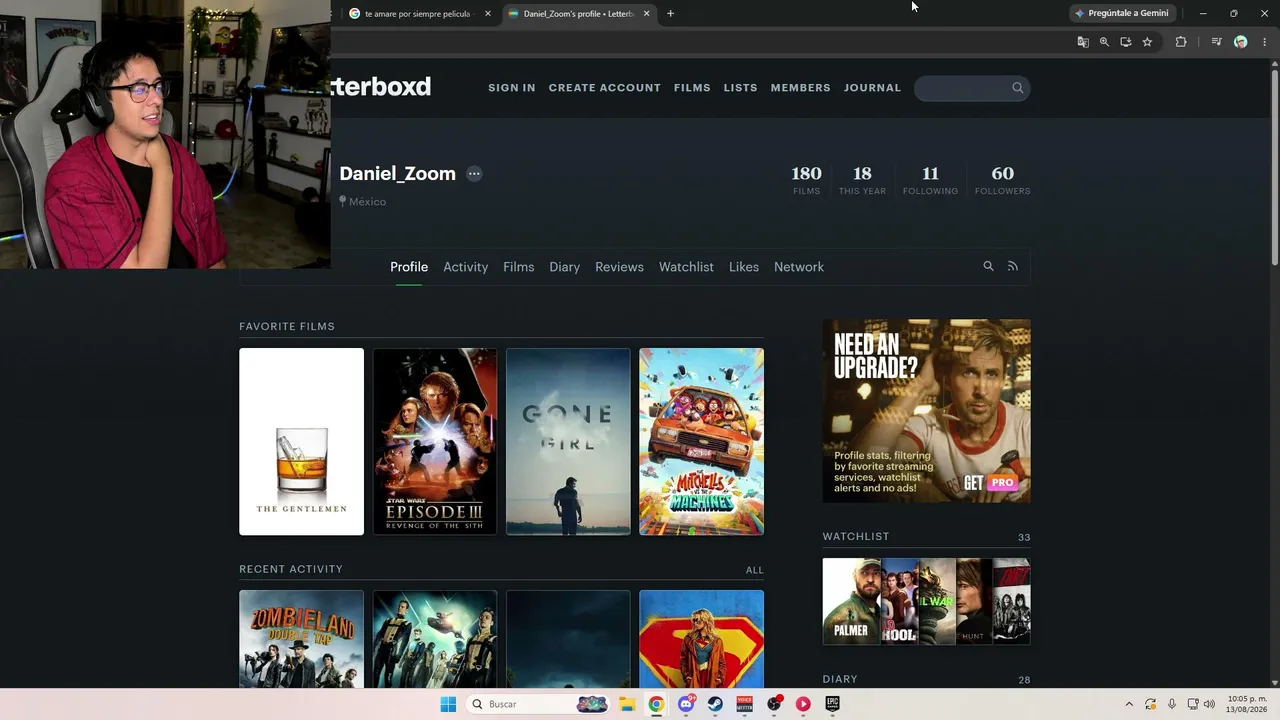
Task: Click the 'Pregúntale a Gemini' button
Action: (1121, 14)
